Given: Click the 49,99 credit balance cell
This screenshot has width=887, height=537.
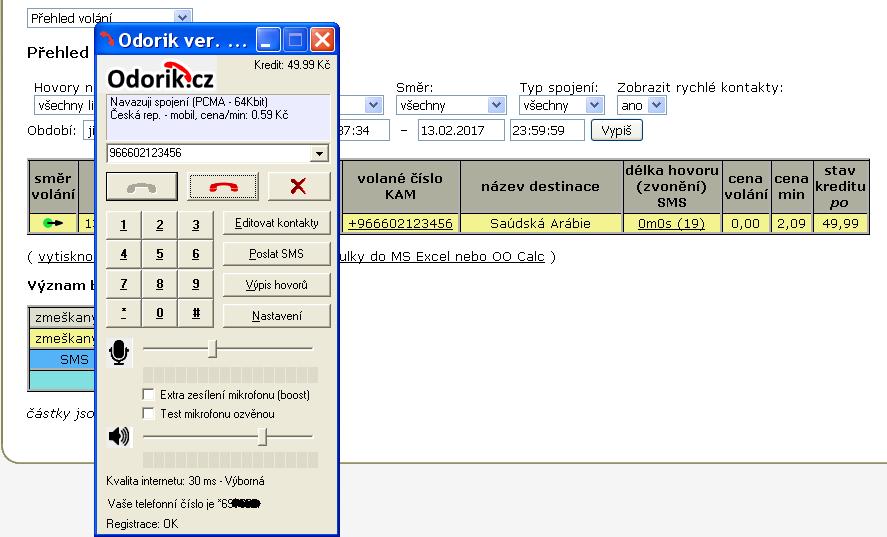Looking at the screenshot, I should tap(841, 224).
